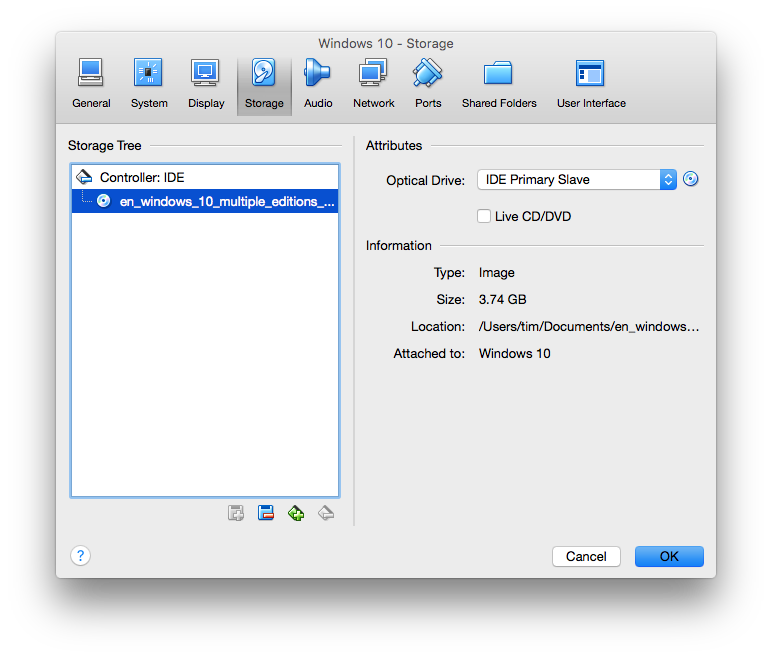The image size is (772, 658).
Task: Select Controller: IDE in storage tree
Action: coord(141,177)
